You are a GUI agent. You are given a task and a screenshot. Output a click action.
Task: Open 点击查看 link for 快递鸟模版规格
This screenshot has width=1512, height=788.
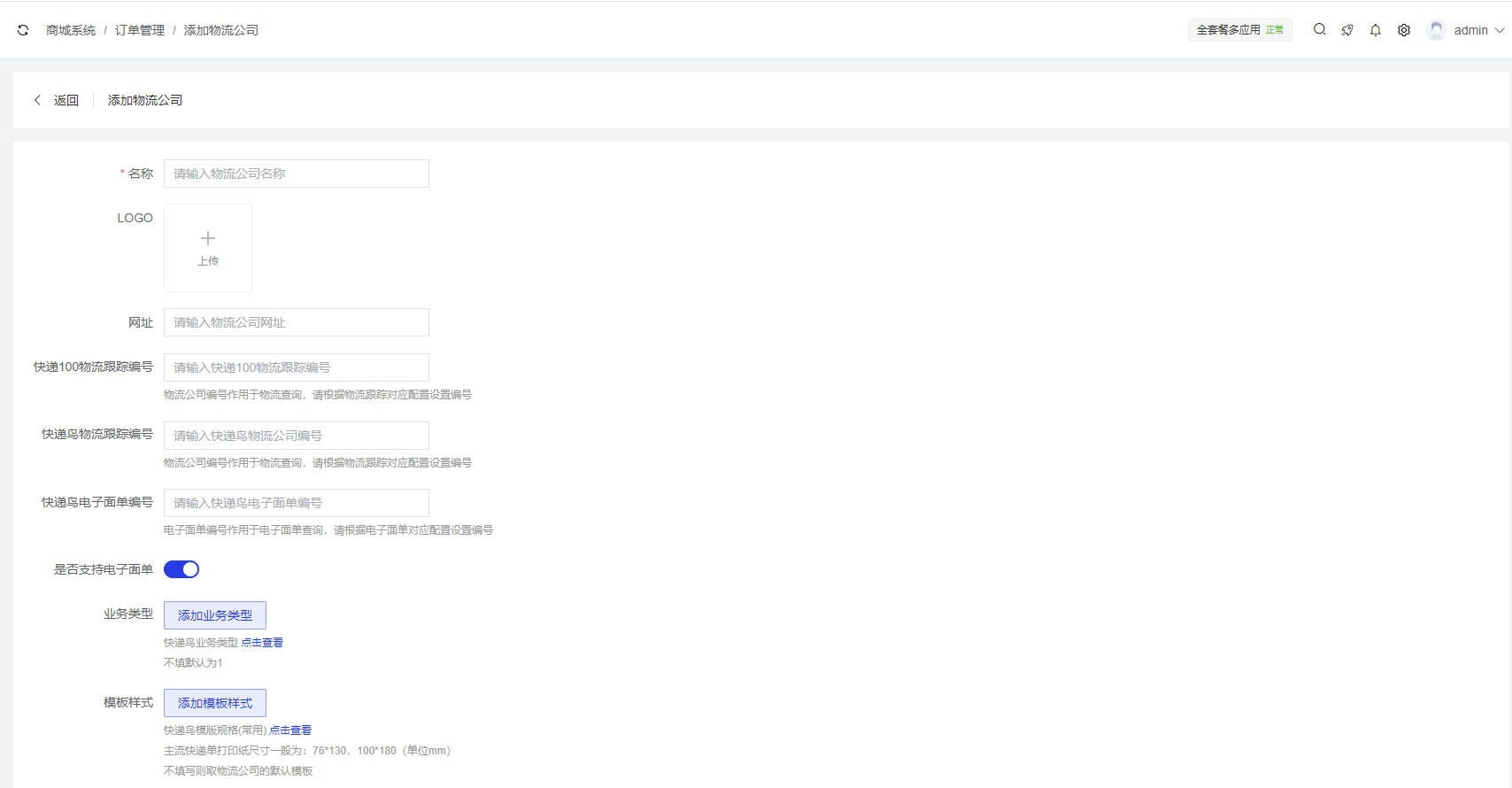(290, 730)
